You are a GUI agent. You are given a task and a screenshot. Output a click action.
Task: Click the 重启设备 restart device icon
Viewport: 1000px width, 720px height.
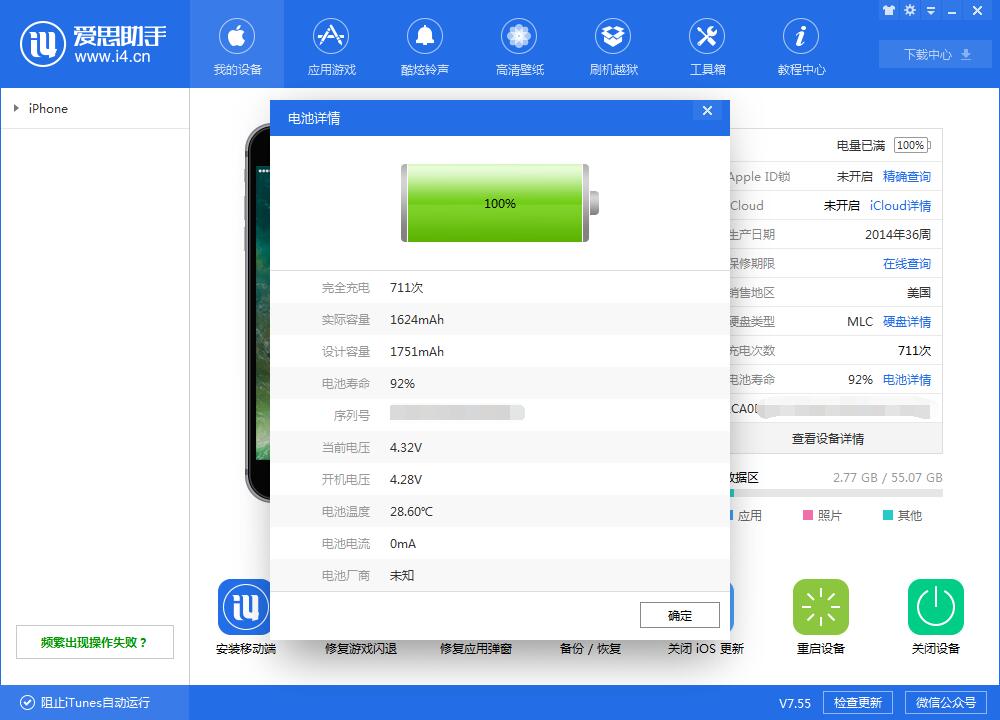pos(820,607)
